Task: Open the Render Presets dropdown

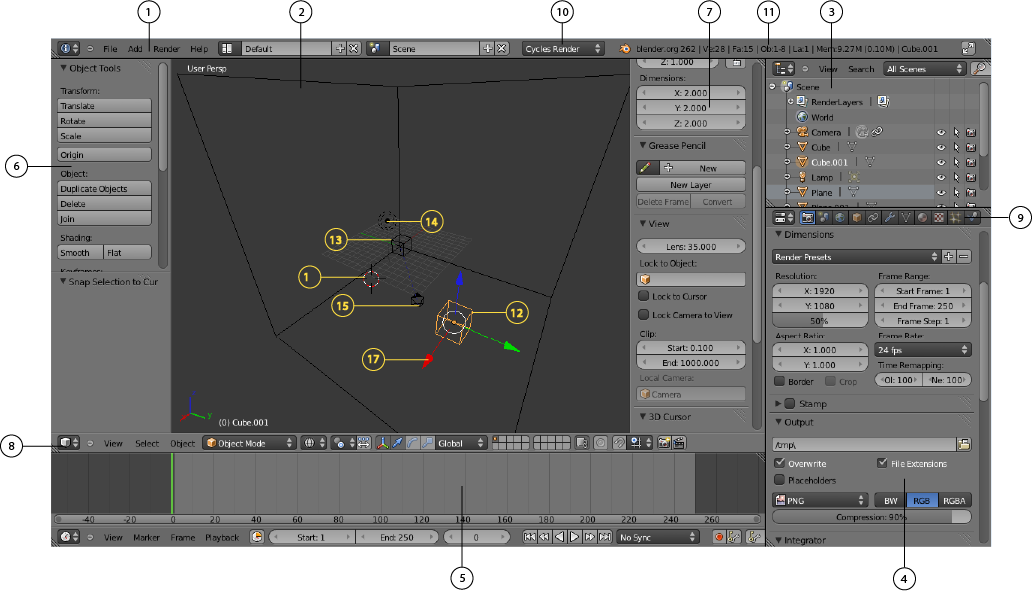Action: (x=856, y=257)
